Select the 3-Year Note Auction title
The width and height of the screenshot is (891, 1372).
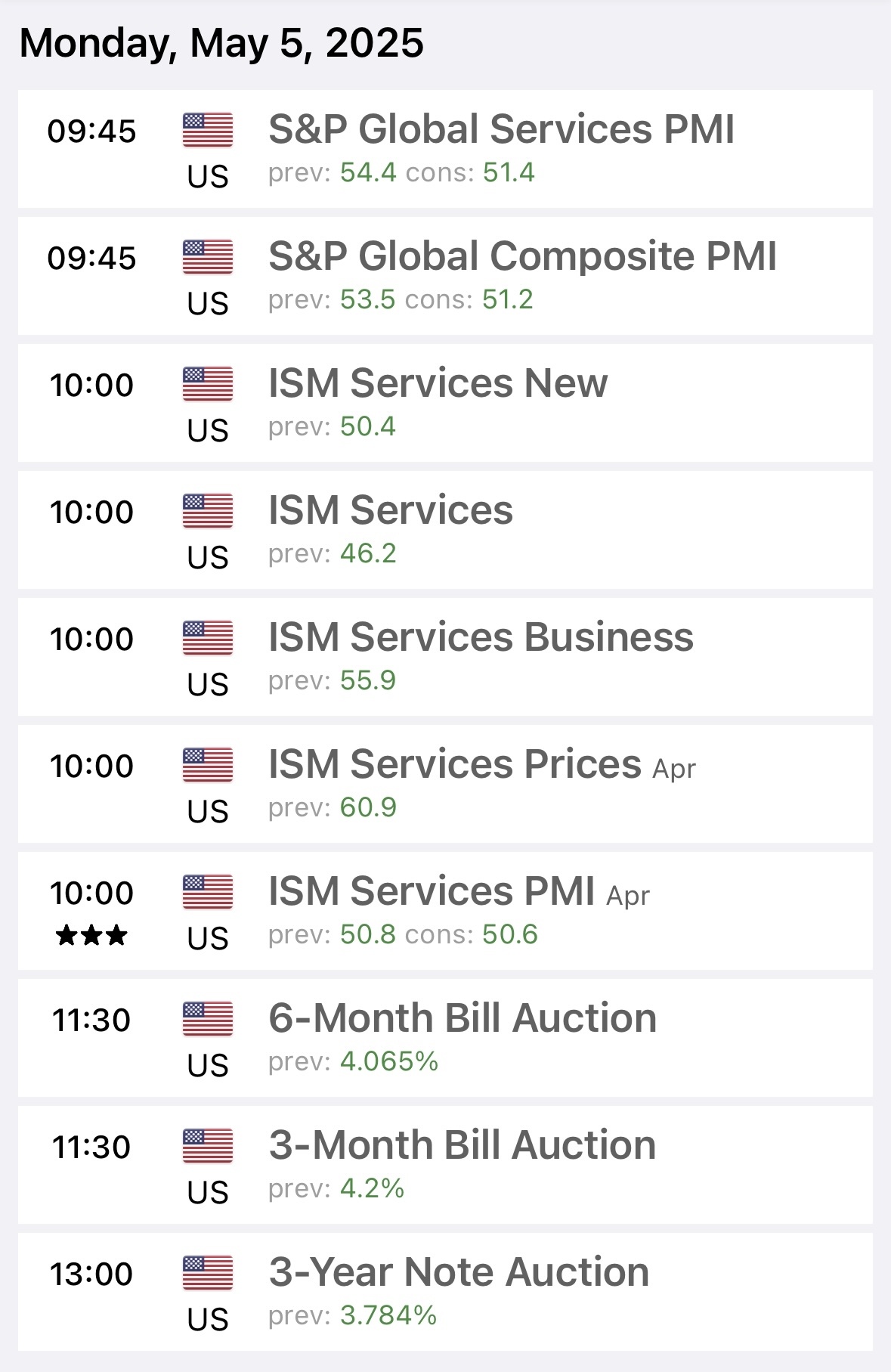point(459,1272)
